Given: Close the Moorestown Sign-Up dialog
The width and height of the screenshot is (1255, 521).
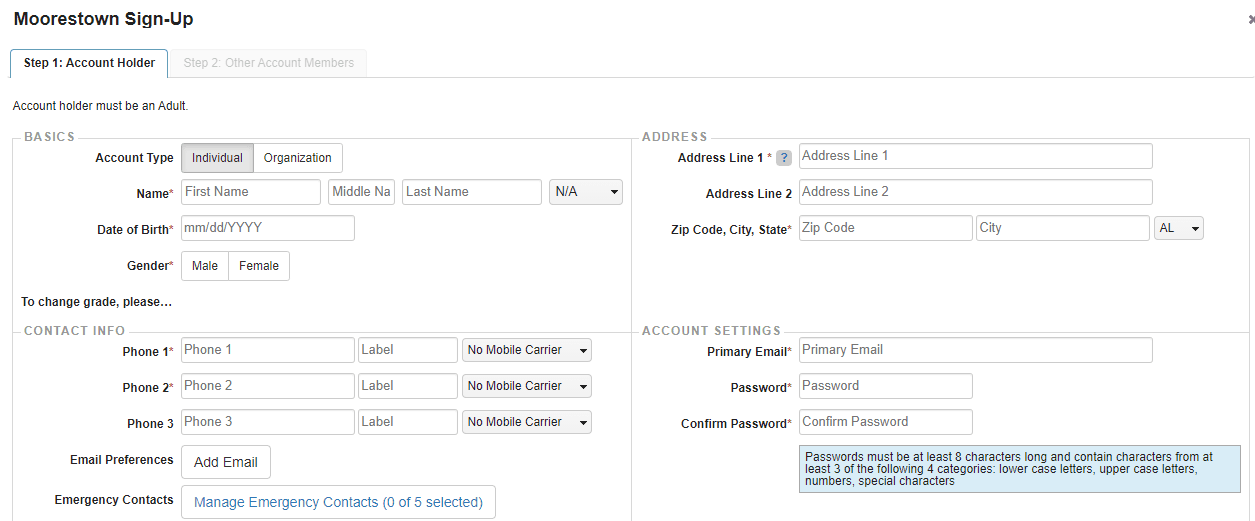Looking at the screenshot, I should coord(1251,19).
